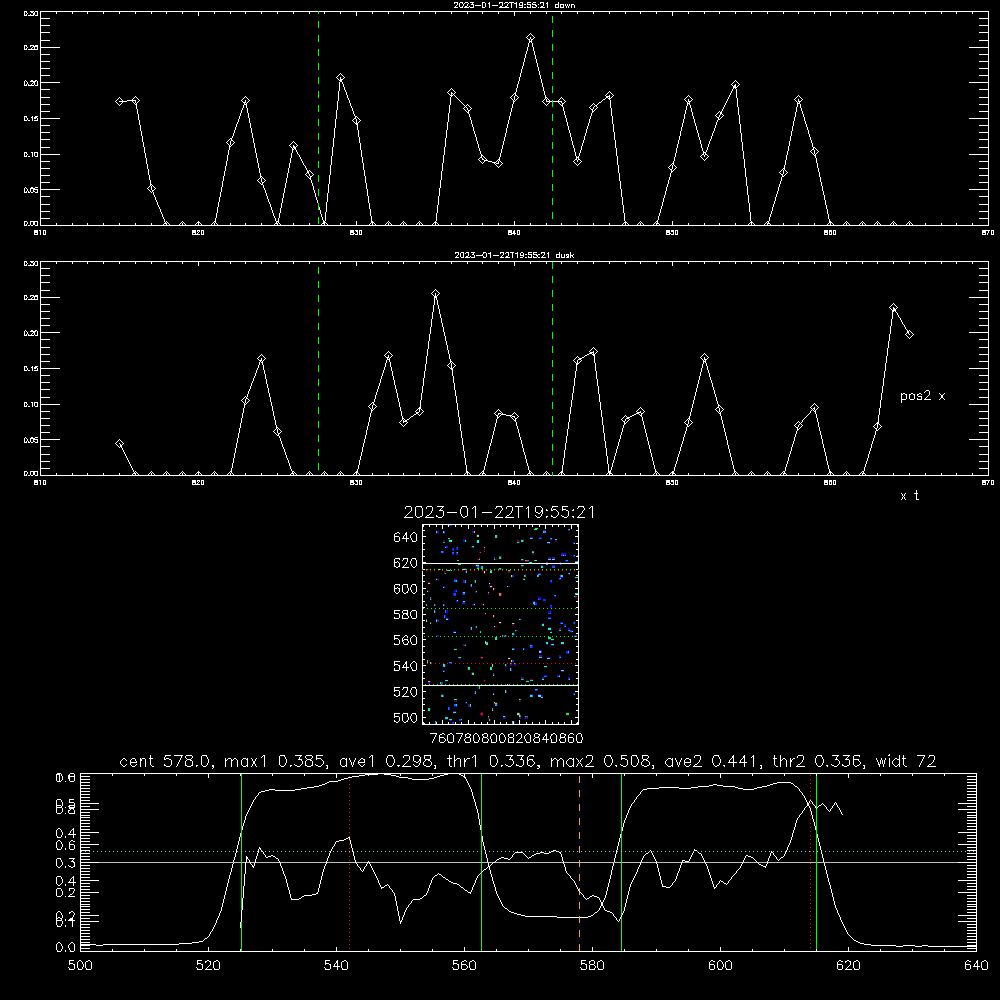Click the orange dashed center line in bottom plot
Image resolution: width=1000 pixels, height=1000 pixels.
579,861
